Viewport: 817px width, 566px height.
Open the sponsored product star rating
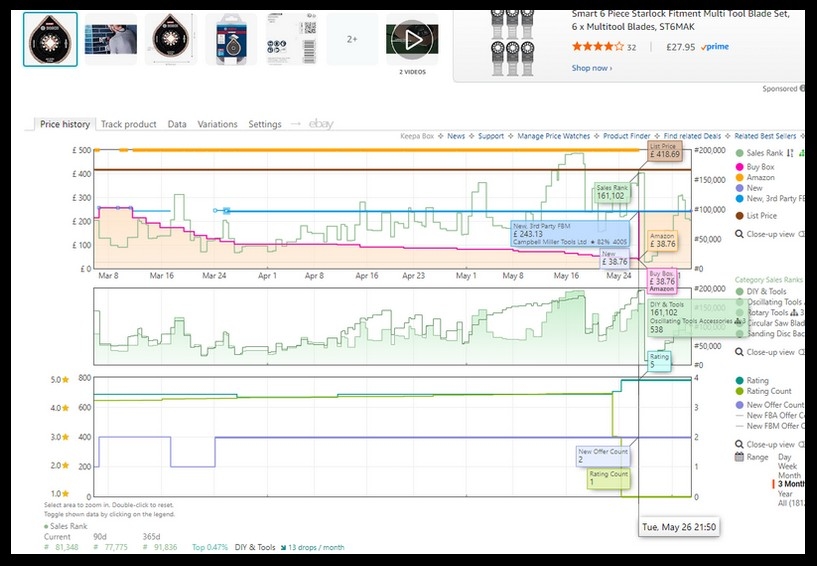[597, 46]
